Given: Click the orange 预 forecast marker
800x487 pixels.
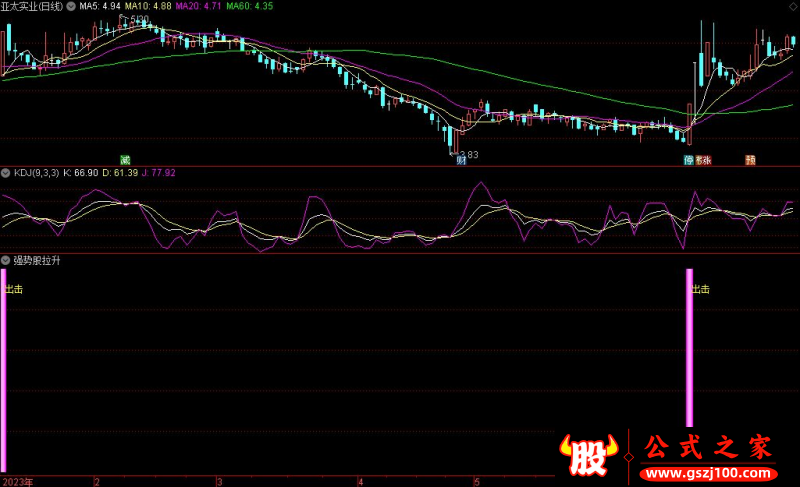Looking at the screenshot, I should (749, 159).
